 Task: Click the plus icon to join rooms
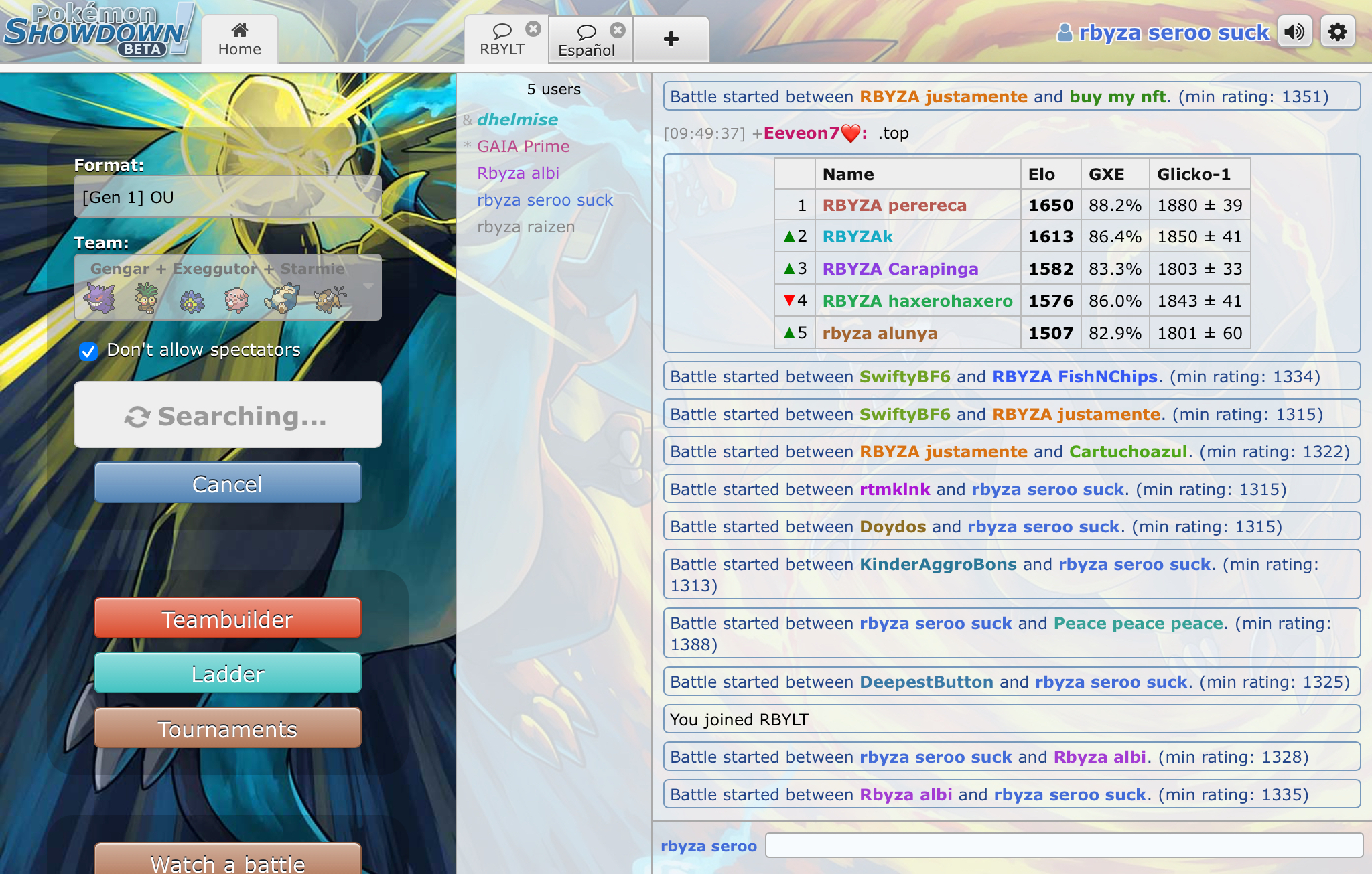click(671, 39)
